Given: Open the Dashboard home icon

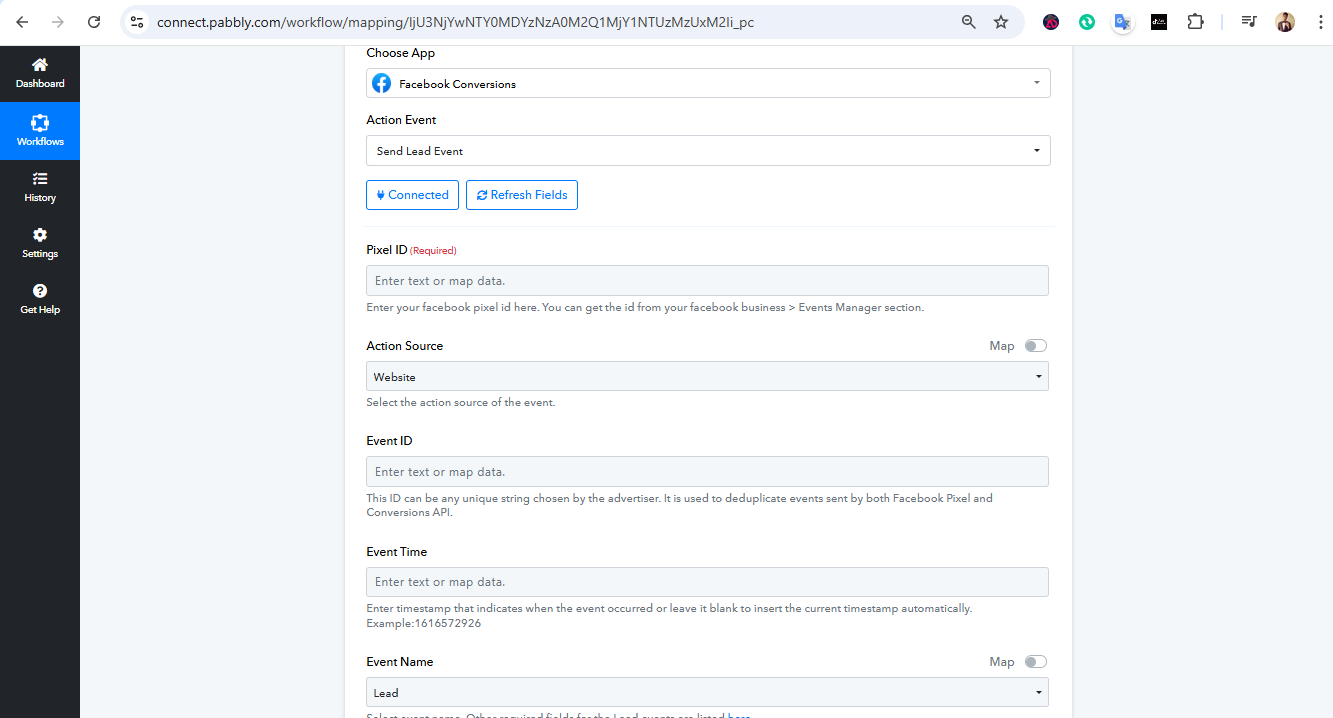Looking at the screenshot, I should (x=40, y=66).
